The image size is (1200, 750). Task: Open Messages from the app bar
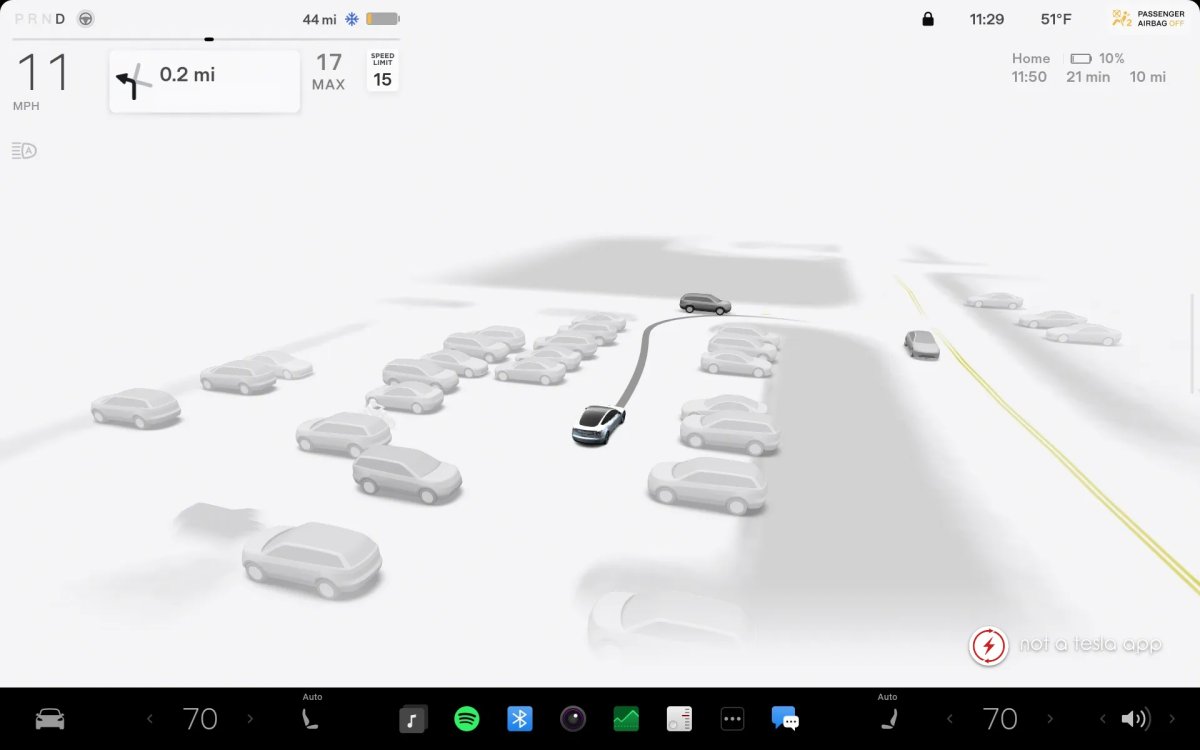785,718
